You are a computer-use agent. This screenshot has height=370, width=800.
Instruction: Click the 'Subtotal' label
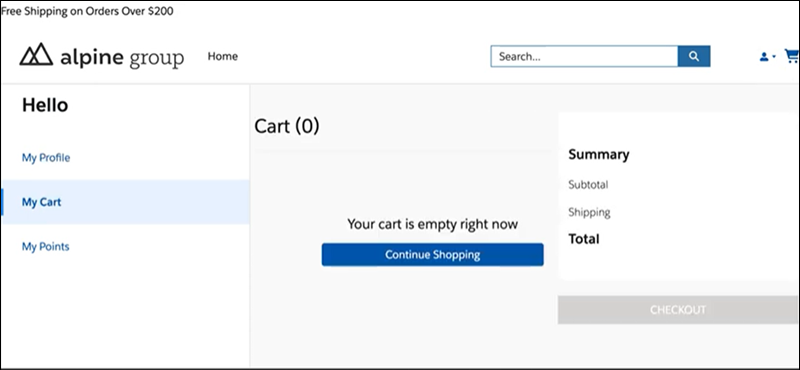(x=588, y=185)
